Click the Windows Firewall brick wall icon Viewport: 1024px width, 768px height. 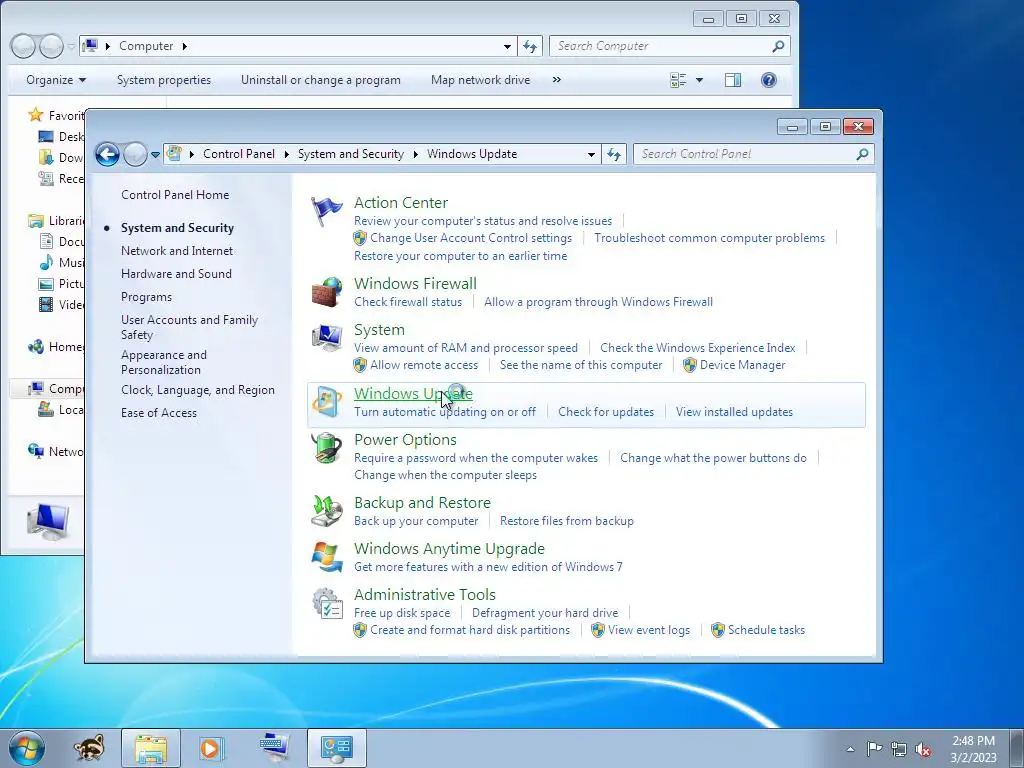(x=327, y=292)
